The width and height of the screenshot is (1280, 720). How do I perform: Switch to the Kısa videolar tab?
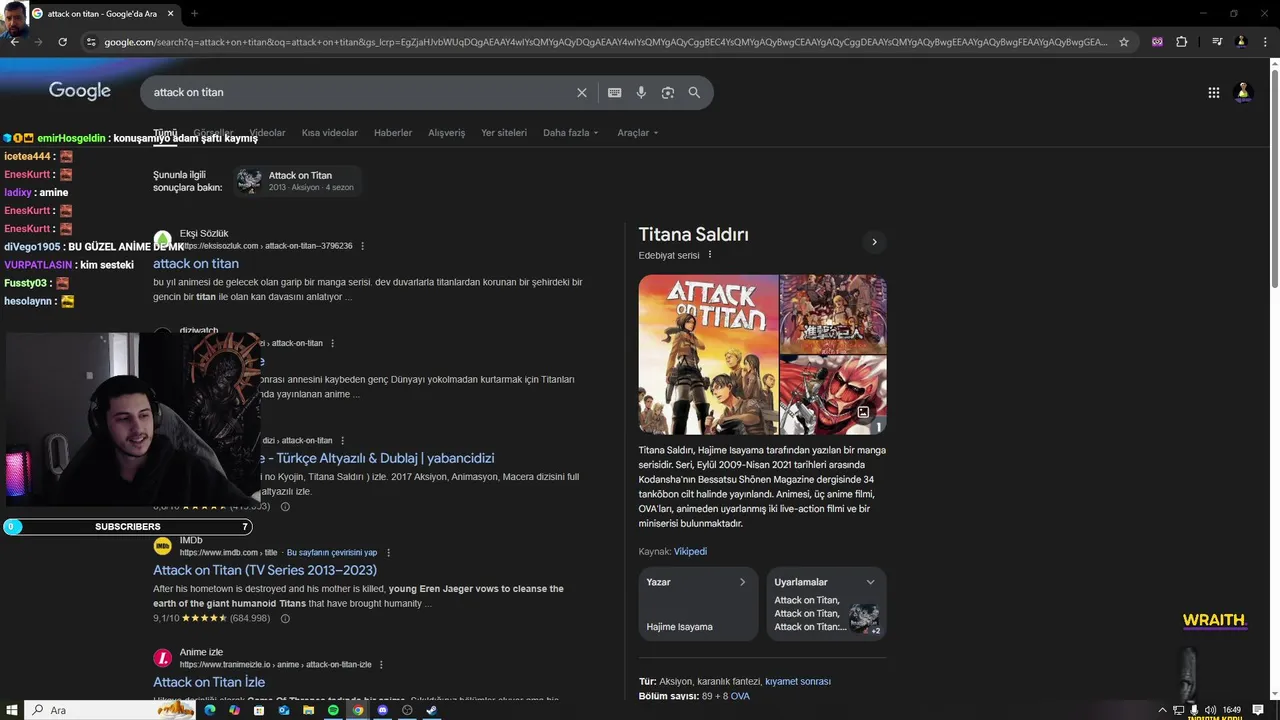tap(330, 133)
